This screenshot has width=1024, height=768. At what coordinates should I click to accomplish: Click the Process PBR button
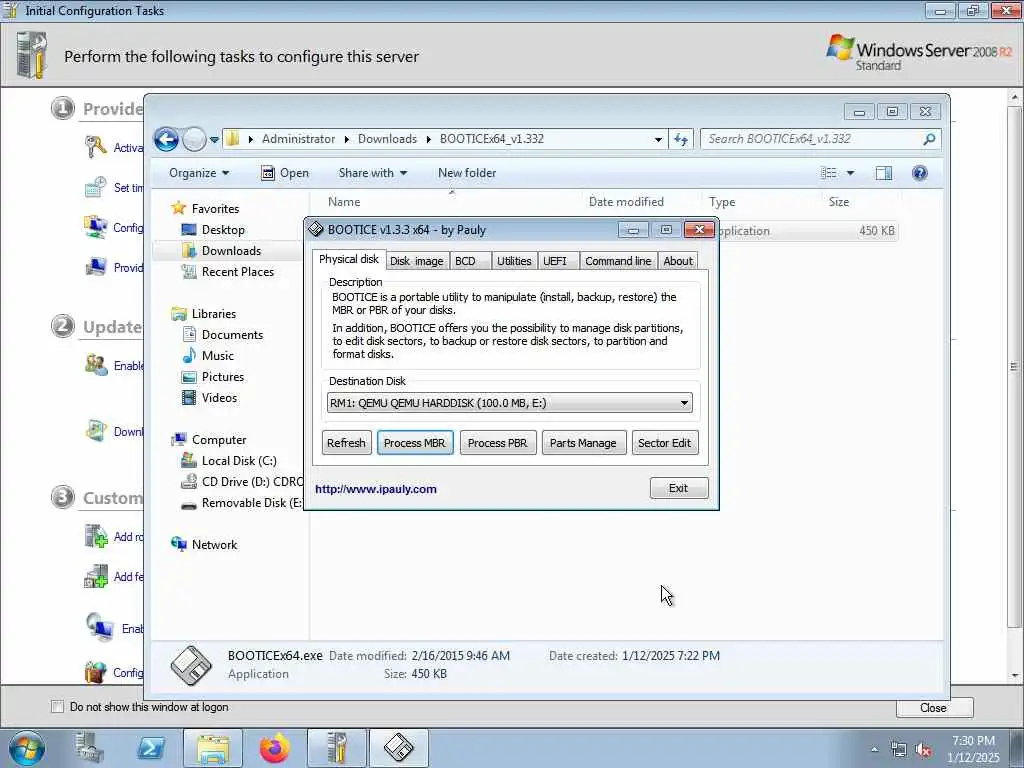point(498,443)
